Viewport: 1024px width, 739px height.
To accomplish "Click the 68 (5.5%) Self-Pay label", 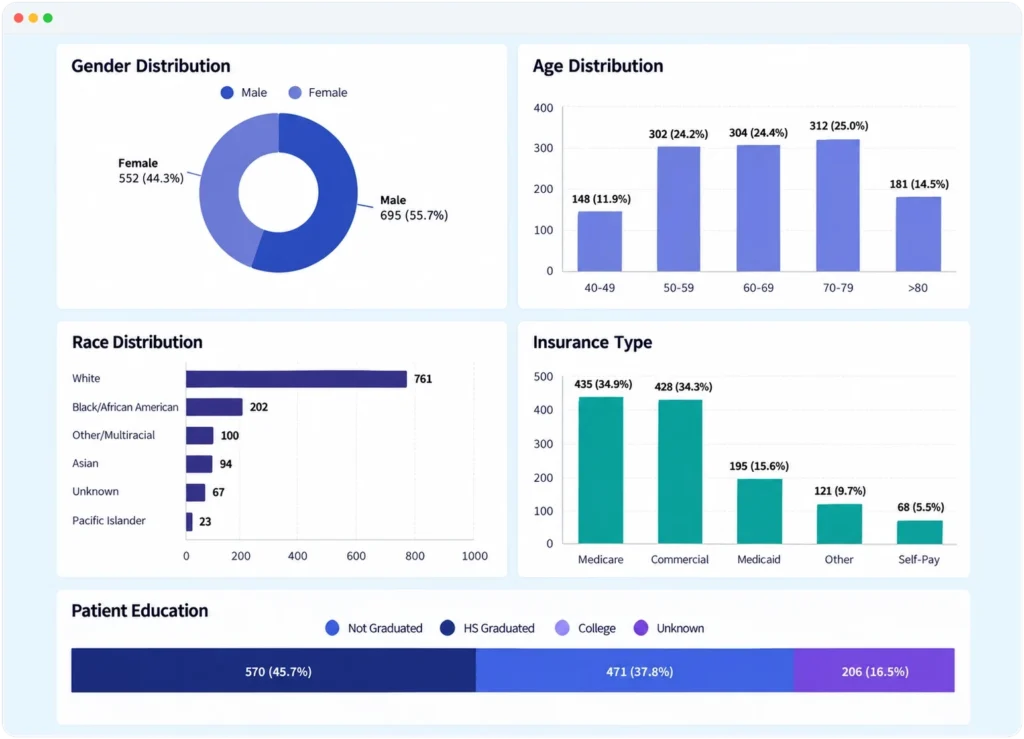I will (x=920, y=507).
